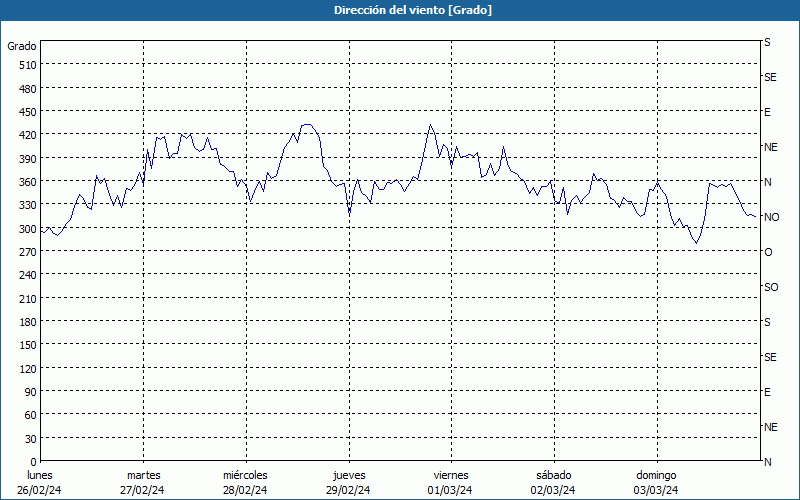Pick the 390 tick label on the left axis
Viewport: 800px width, 500px height.
(x=28, y=159)
